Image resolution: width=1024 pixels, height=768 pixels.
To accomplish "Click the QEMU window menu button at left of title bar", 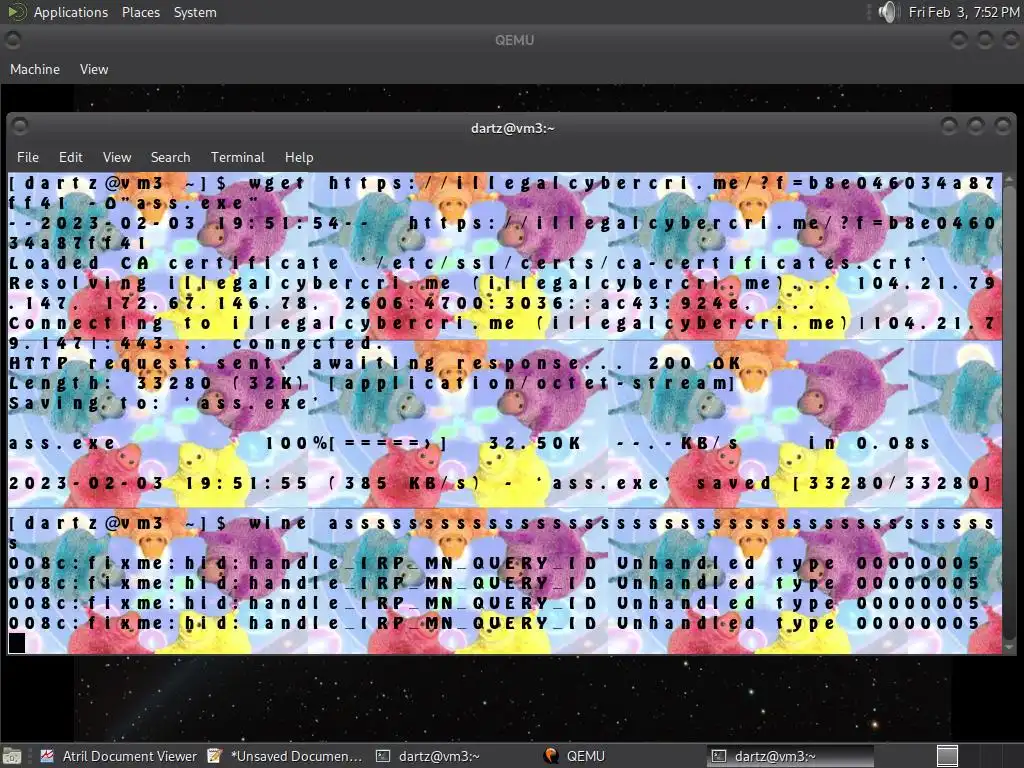I will (x=12, y=40).
